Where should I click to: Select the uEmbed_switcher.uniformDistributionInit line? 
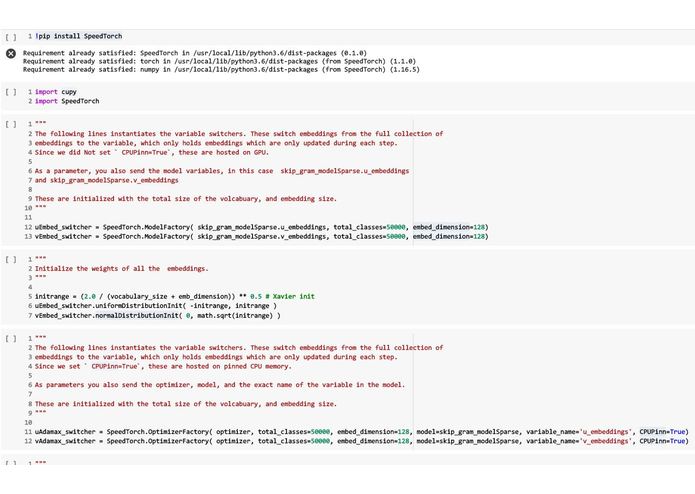tap(156, 306)
